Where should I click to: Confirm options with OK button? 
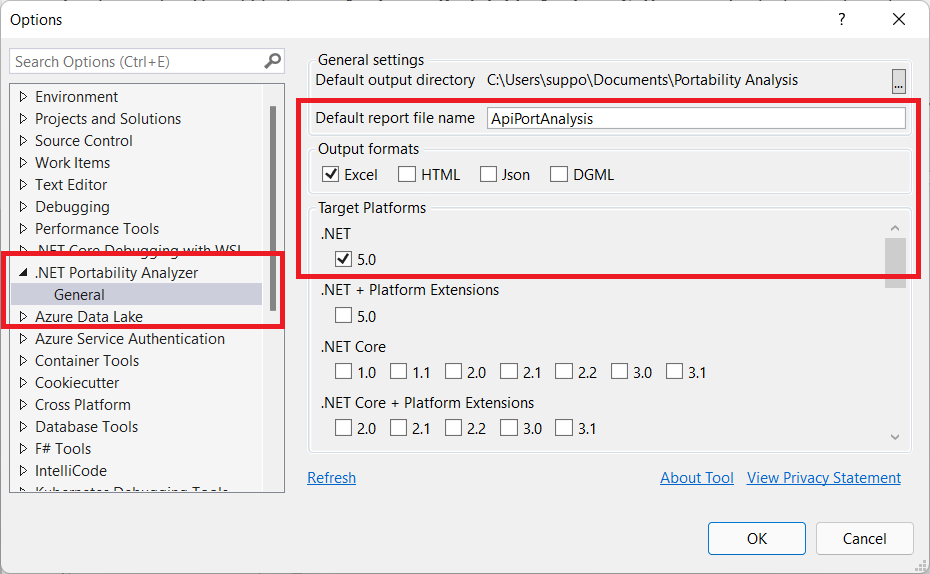(x=757, y=538)
